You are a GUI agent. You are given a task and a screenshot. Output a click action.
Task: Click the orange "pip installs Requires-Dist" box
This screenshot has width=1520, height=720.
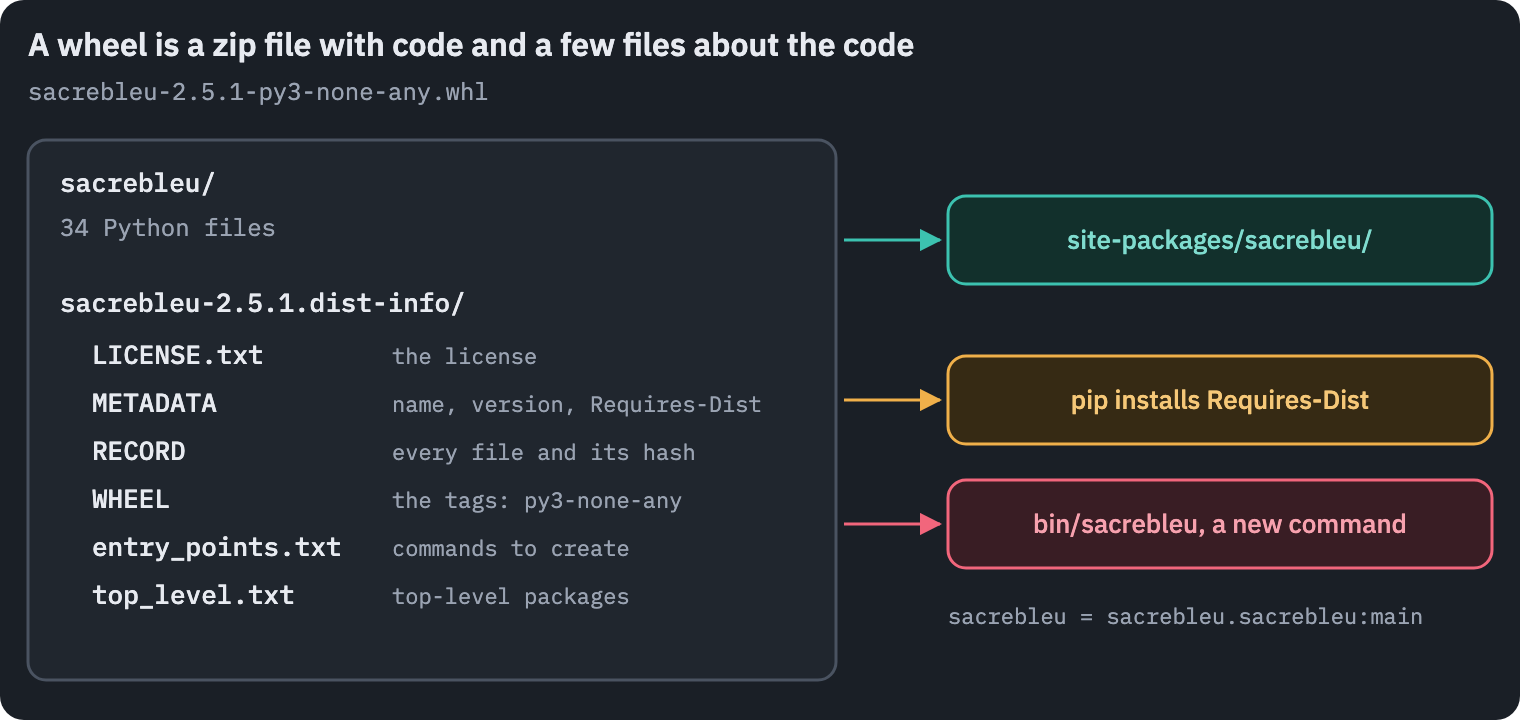1220,400
